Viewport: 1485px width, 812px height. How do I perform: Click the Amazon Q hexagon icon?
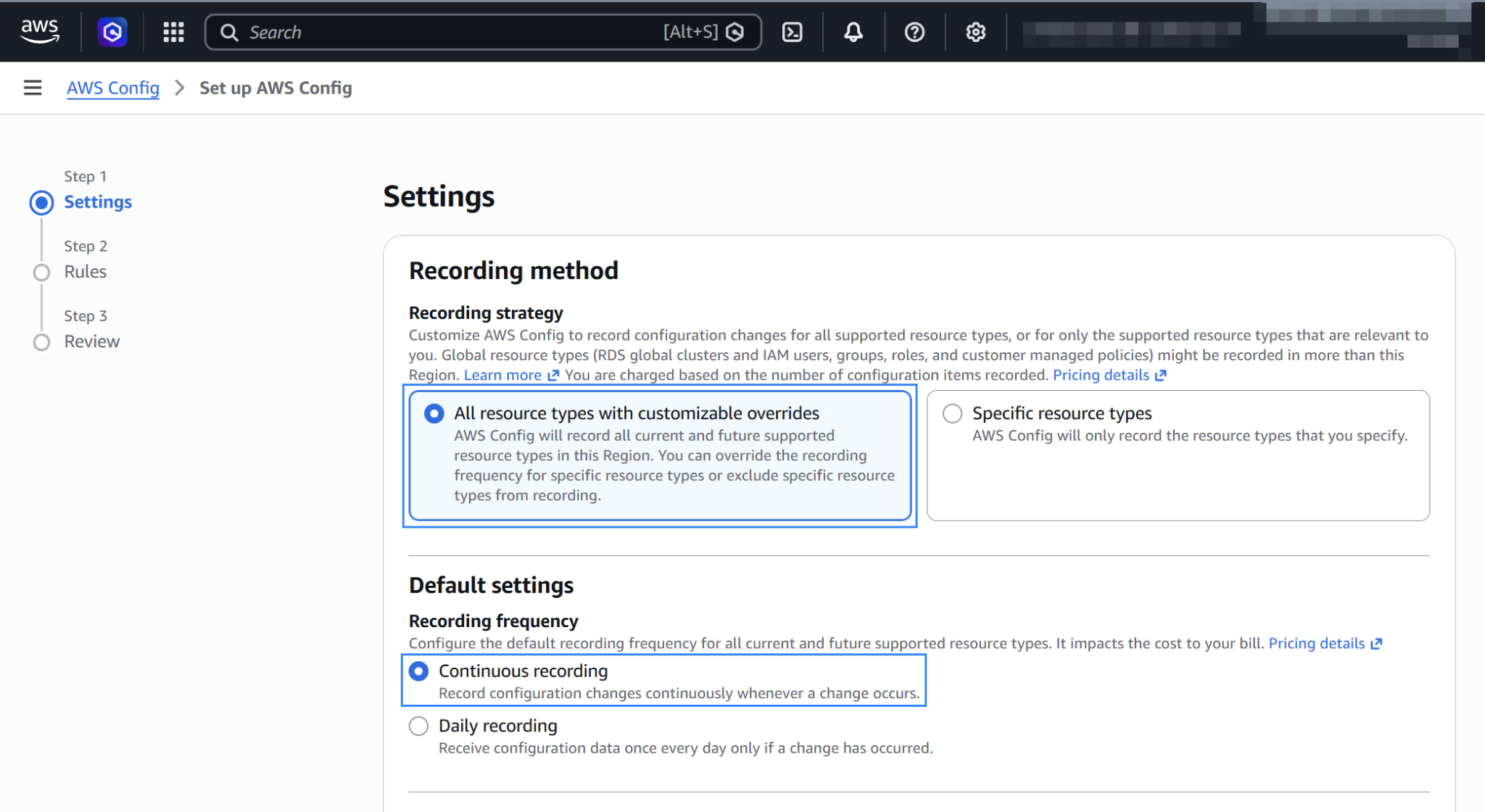point(112,32)
